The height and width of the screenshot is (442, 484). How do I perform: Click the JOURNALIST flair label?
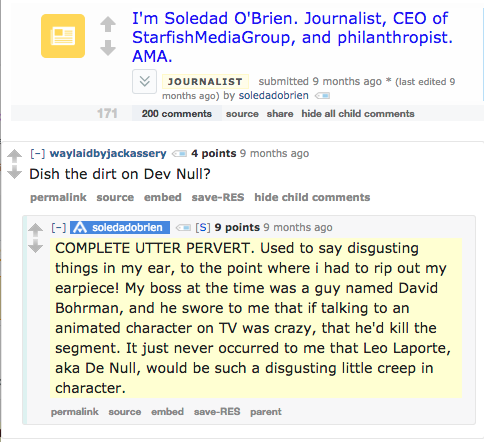(x=205, y=81)
